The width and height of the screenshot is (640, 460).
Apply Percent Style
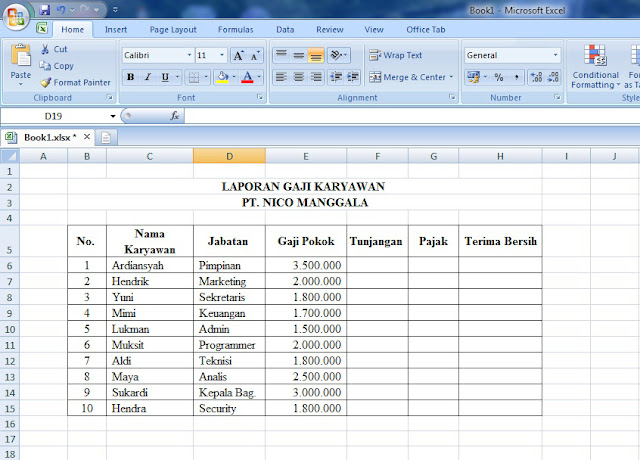499,77
